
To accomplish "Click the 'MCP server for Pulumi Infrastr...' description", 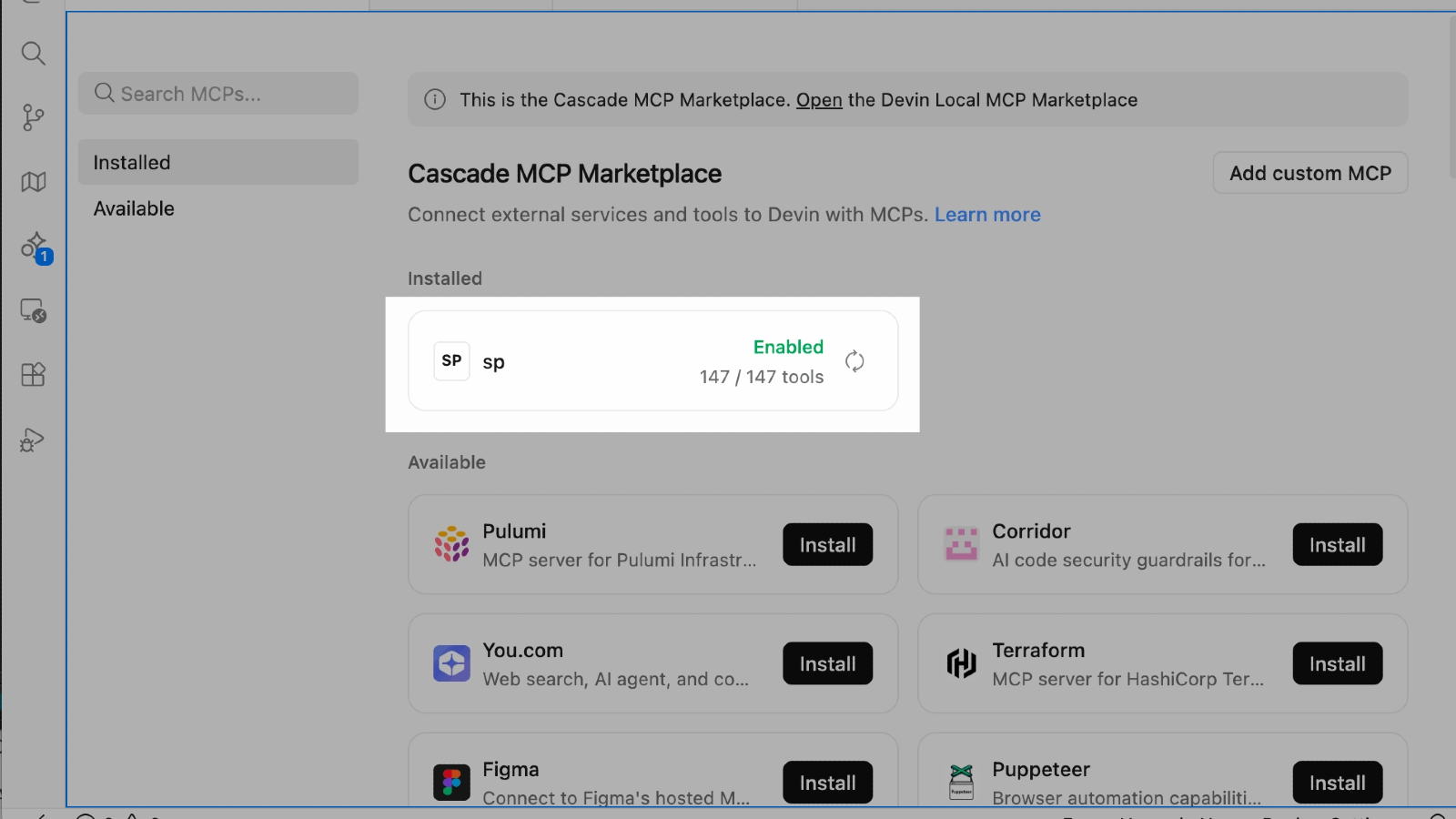I will tap(619, 561).
